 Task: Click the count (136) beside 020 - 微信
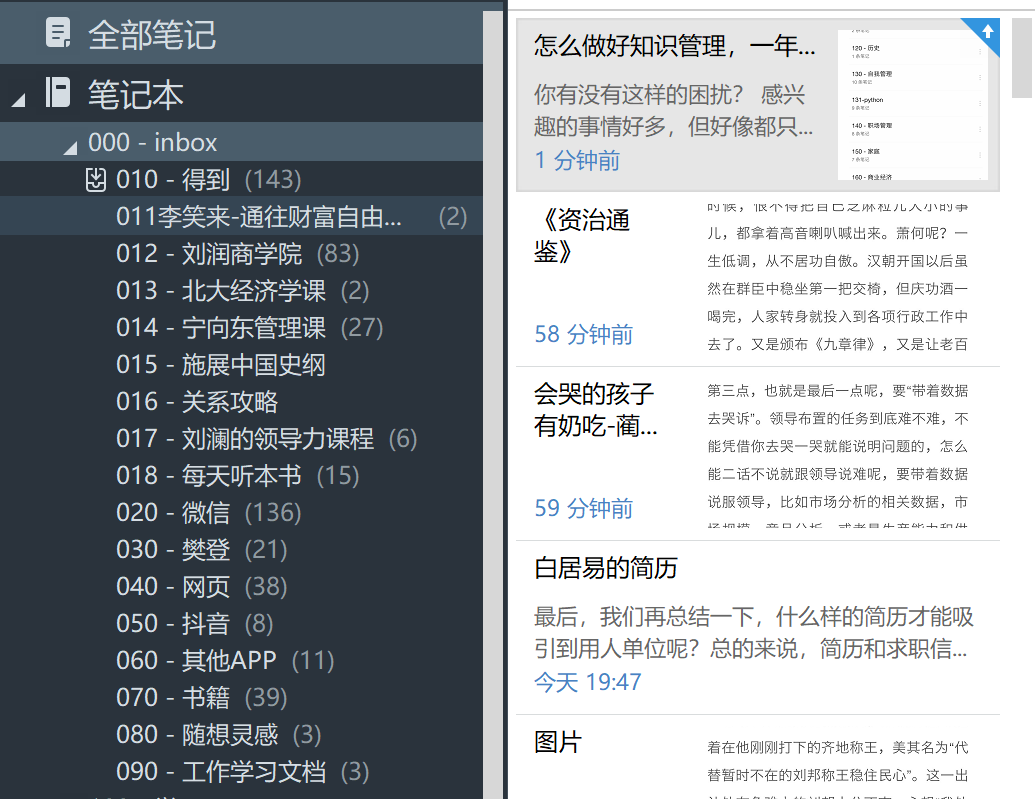(x=273, y=512)
